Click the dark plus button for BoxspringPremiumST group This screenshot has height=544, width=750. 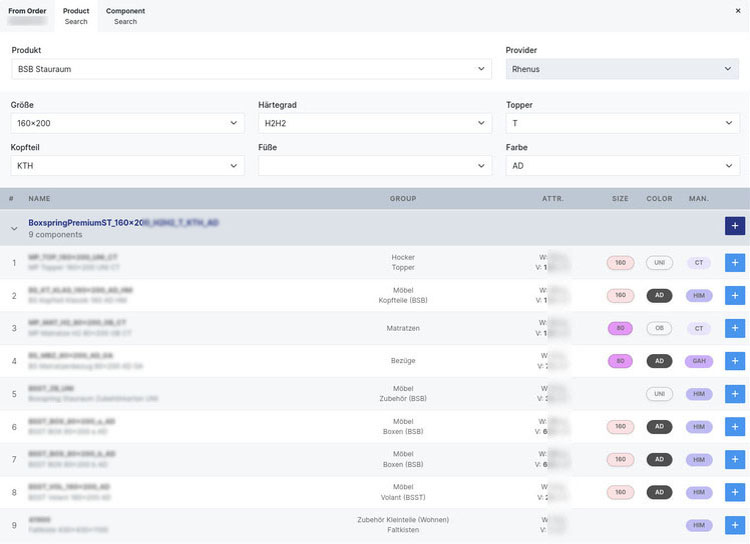tap(734, 227)
